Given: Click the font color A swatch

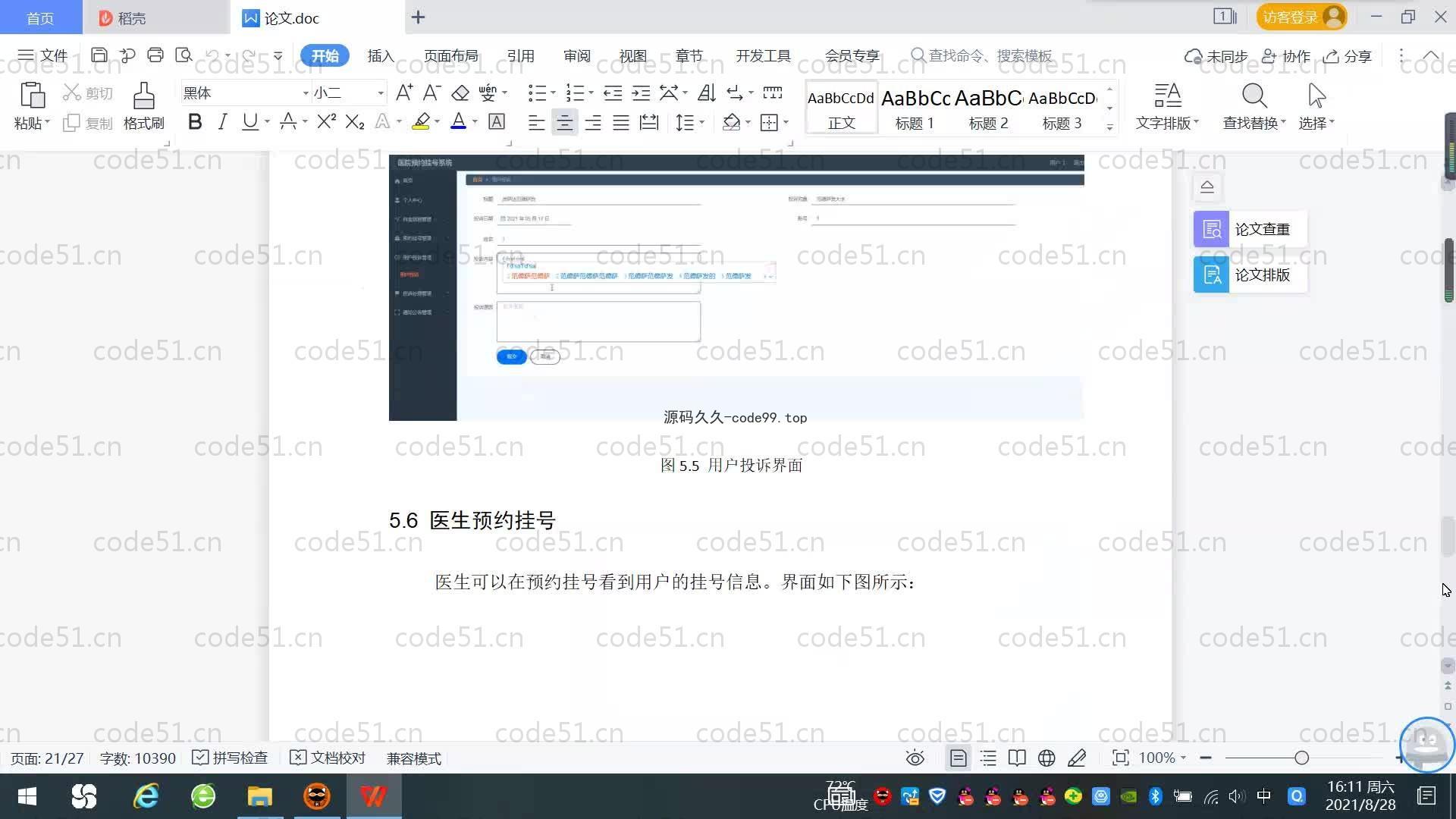Looking at the screenshot, I should coord(458,122).
